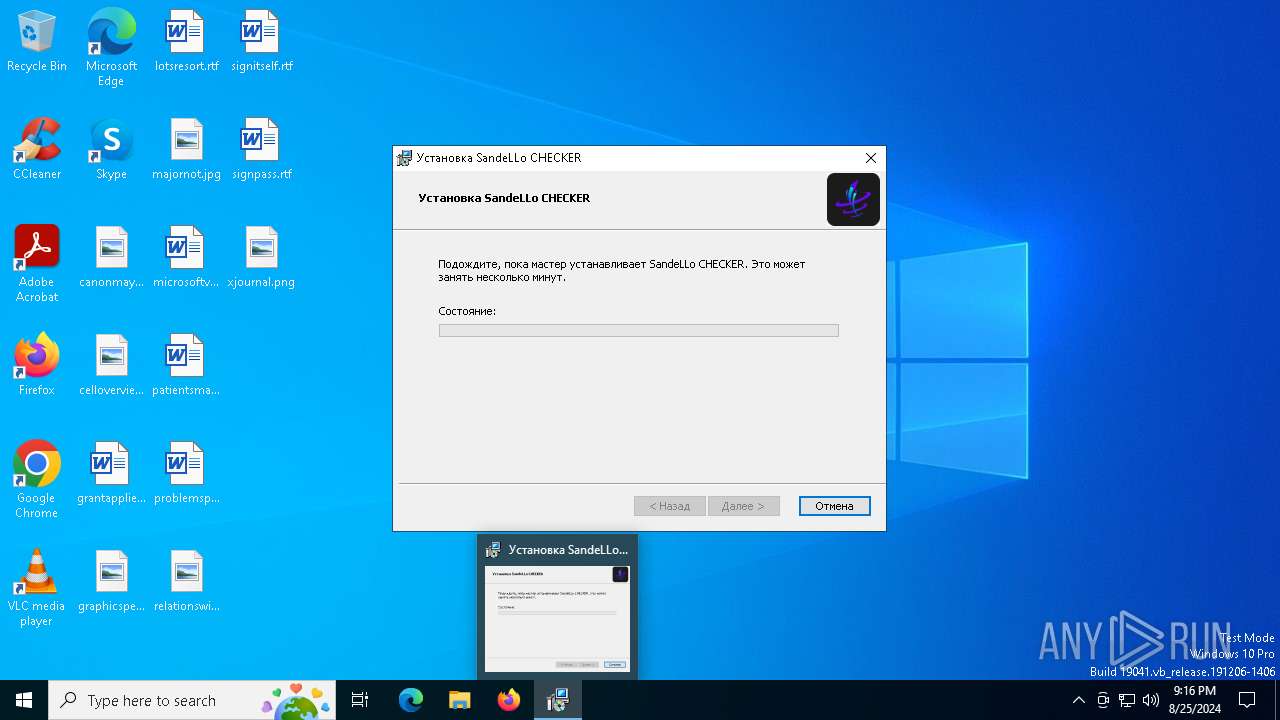Viewport: 1280px width, 720px height.
Task: Click the Состояние: status label
Action: tap(467, 311)
